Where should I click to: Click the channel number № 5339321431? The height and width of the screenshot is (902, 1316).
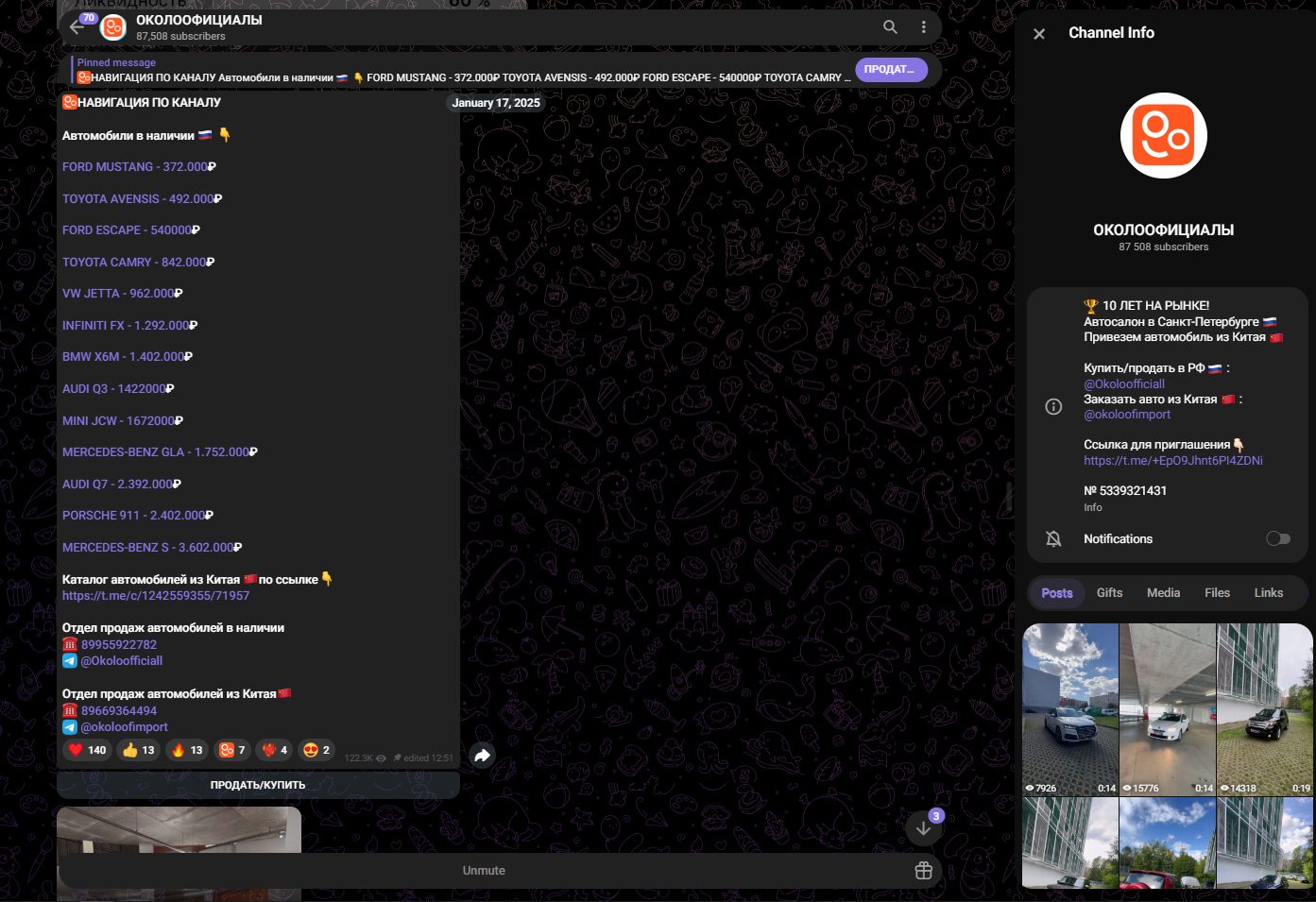tap(1125, 491)
